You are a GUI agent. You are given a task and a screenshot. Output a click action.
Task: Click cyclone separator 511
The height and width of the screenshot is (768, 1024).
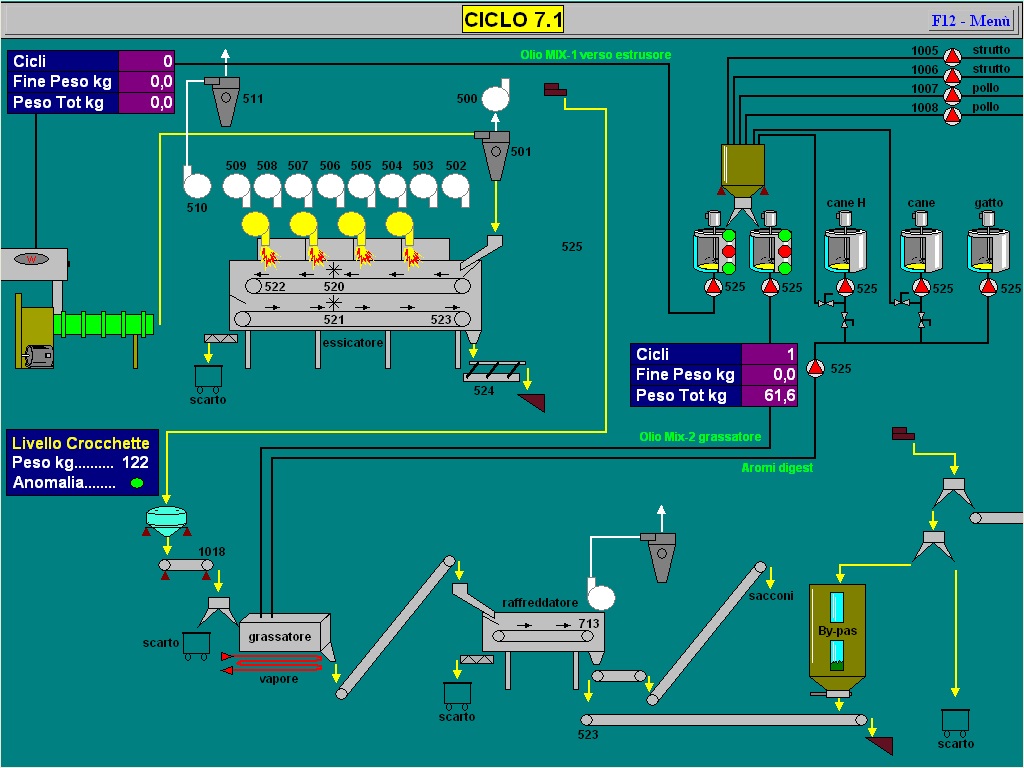(x=225, y=101)
